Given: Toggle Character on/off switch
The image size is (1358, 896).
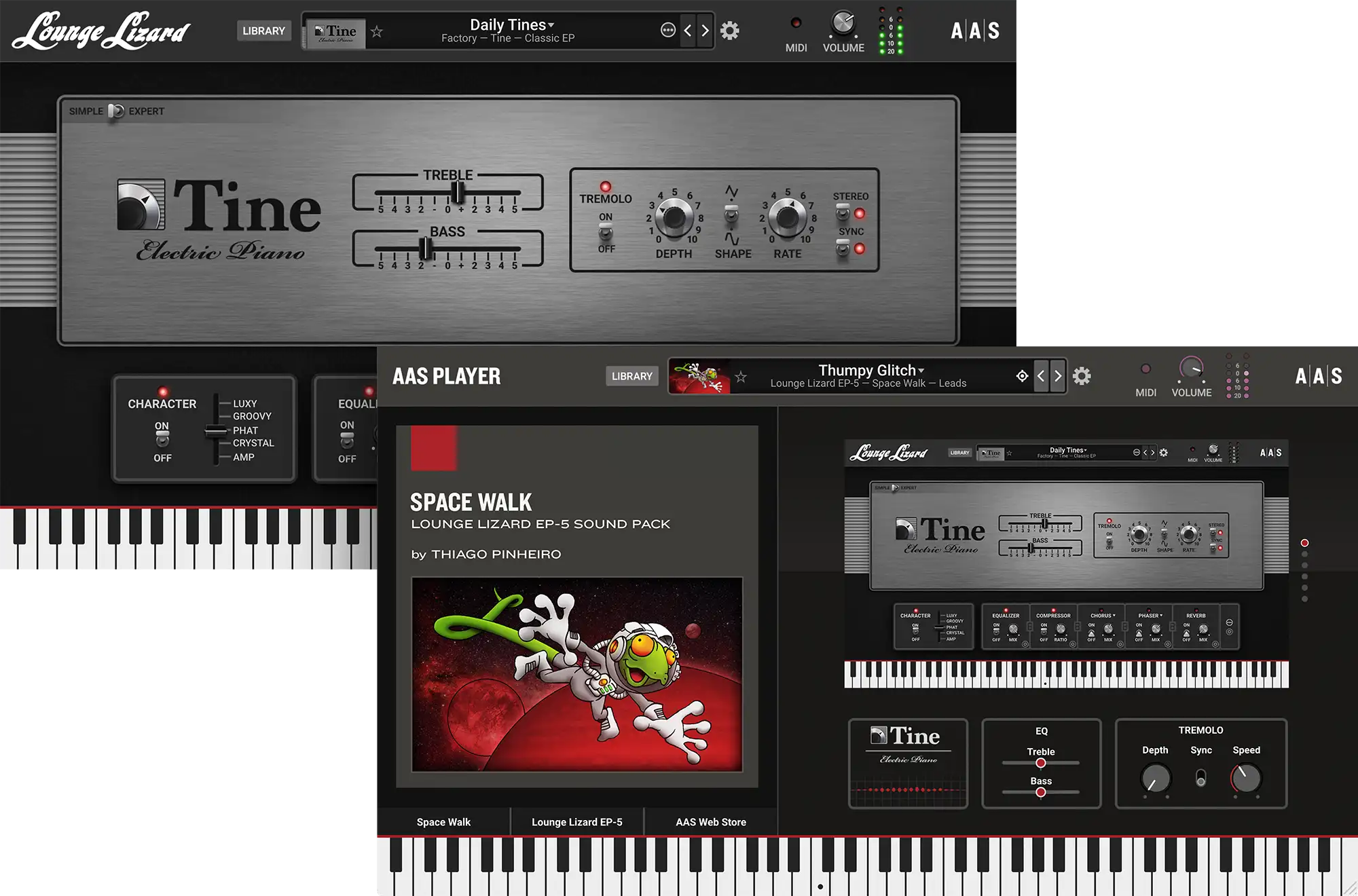Looking at the screenshot, I should coord(162,439).
